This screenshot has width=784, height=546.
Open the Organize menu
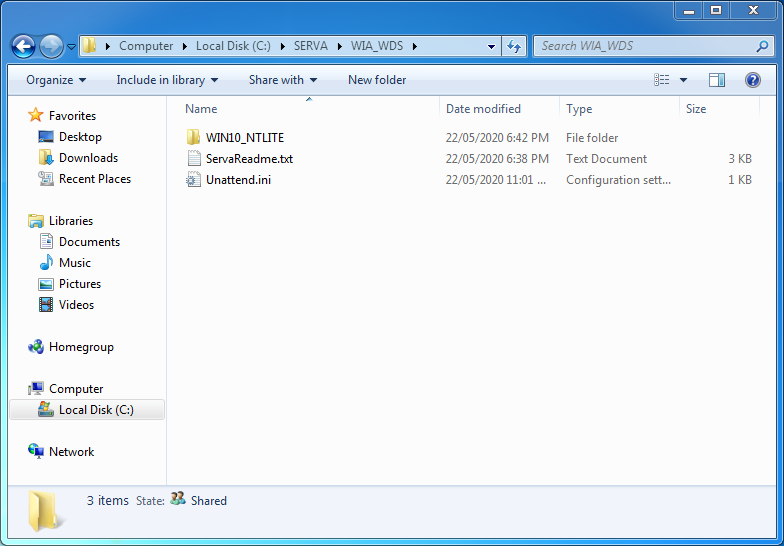pos(56,80)
